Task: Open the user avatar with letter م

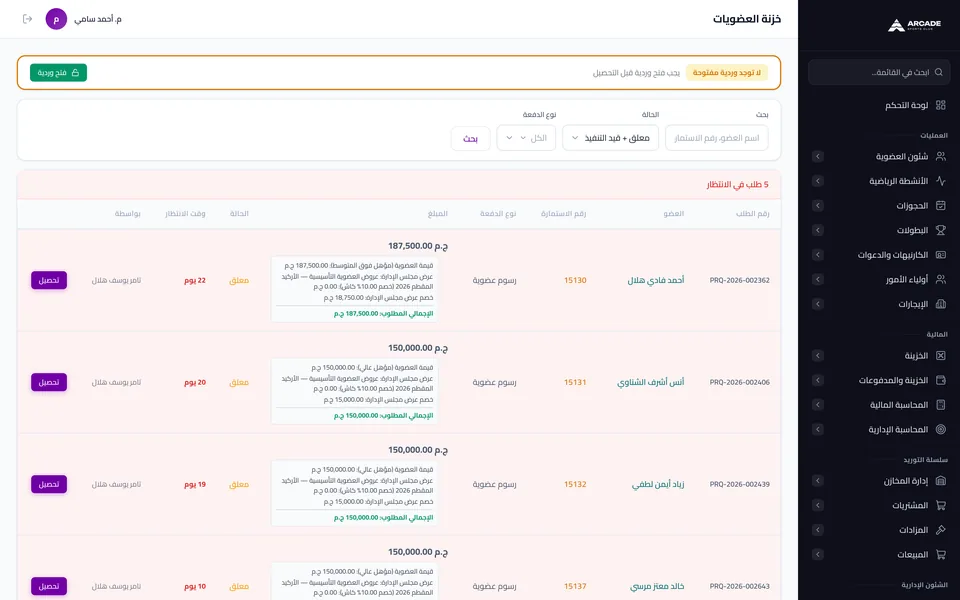Action: (x=56, y=19)
